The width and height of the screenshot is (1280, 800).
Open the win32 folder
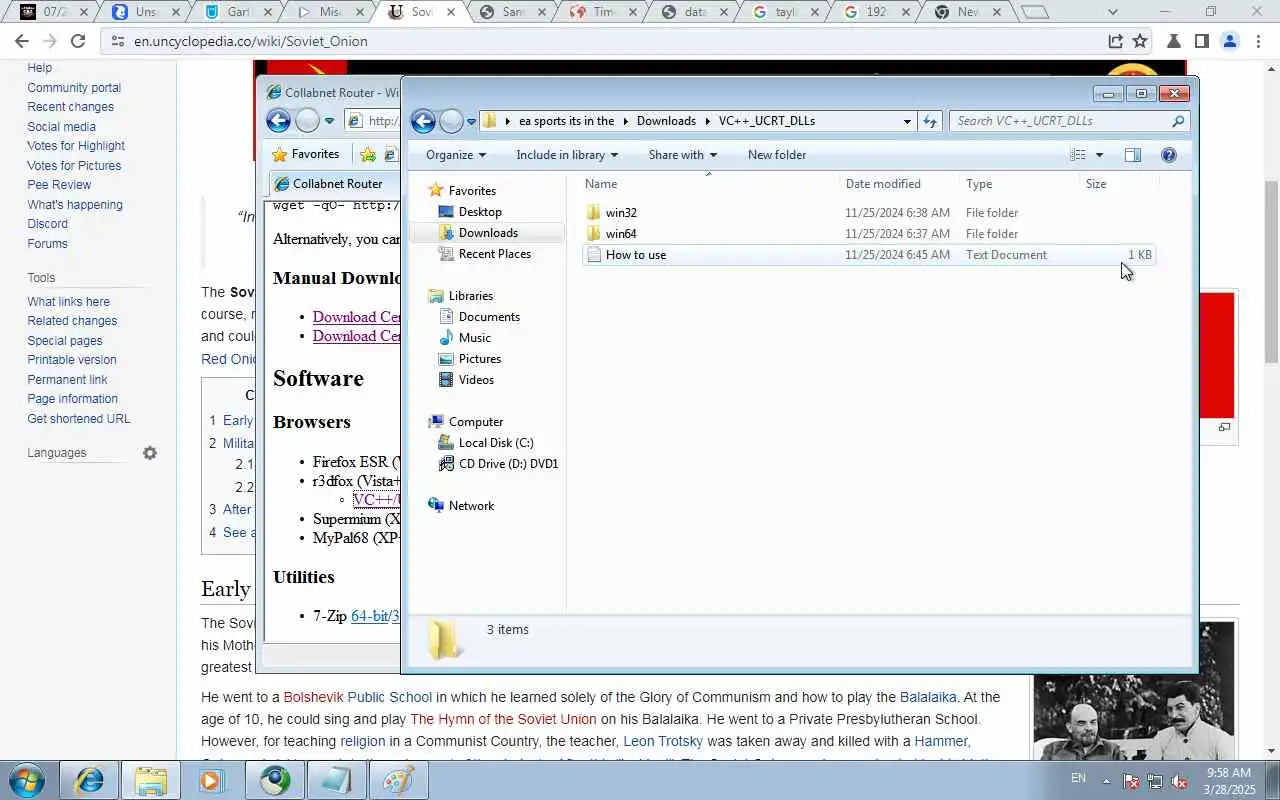[620, 213]
